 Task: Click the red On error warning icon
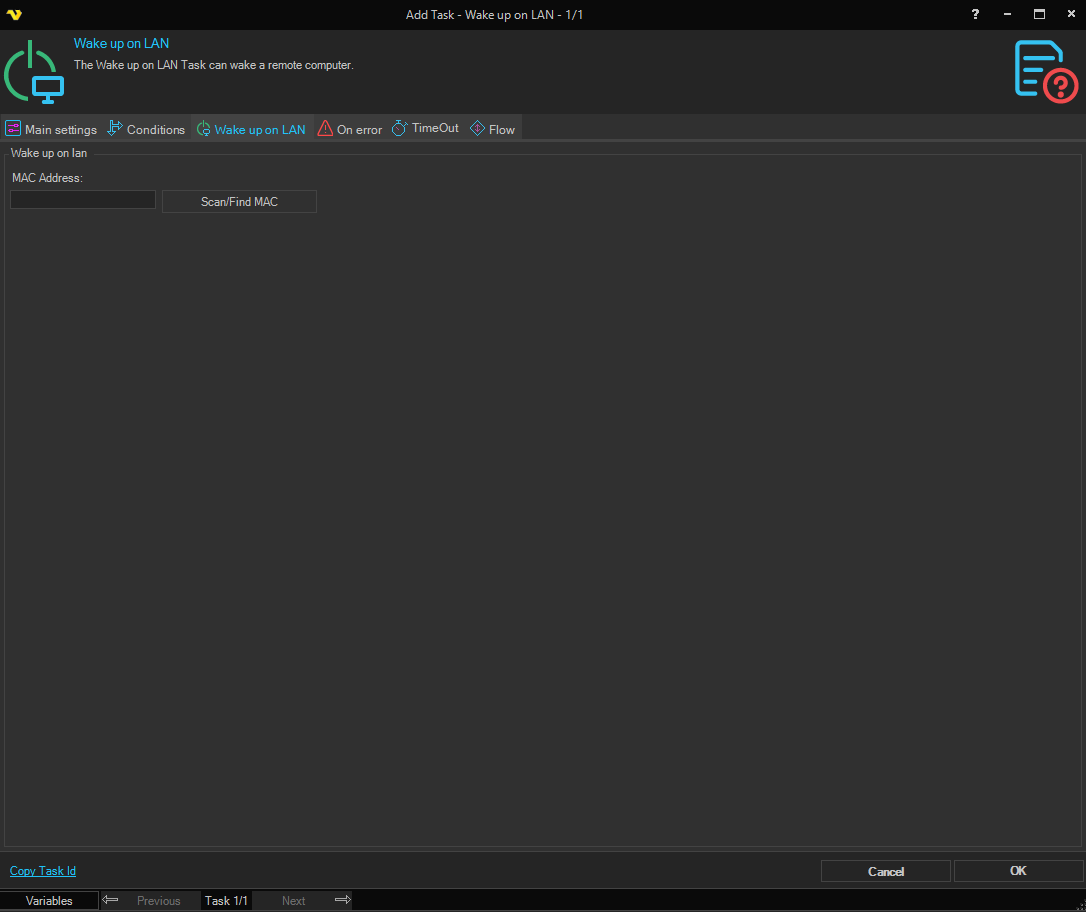325,129
